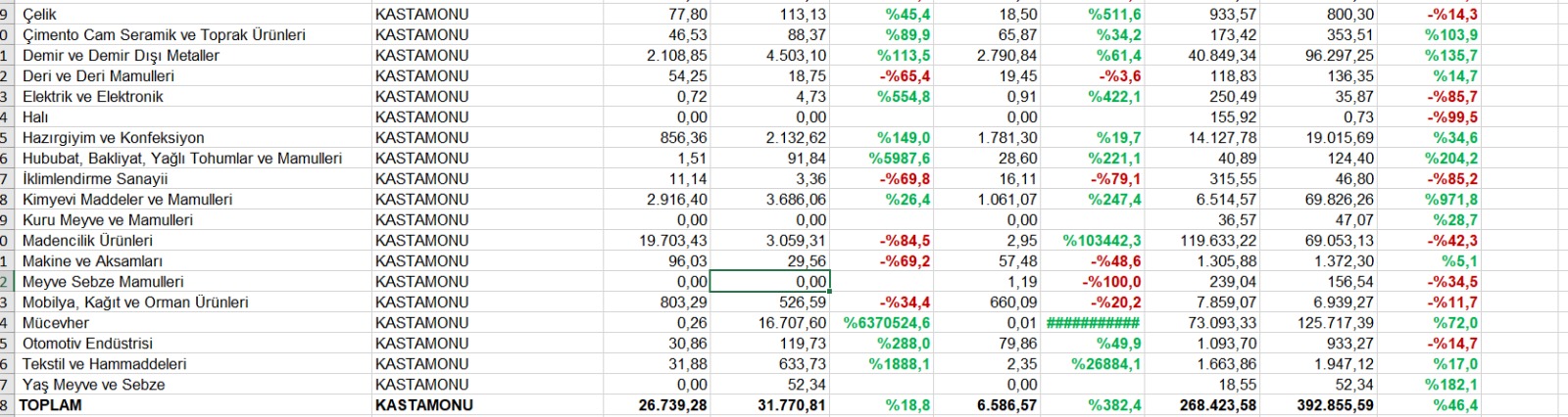The height and width of the screenshot is (417, 1568).
Task: Select the Mücevher cell showing hash symbols
Action: pyautogui.click(x=1093, y=323)
